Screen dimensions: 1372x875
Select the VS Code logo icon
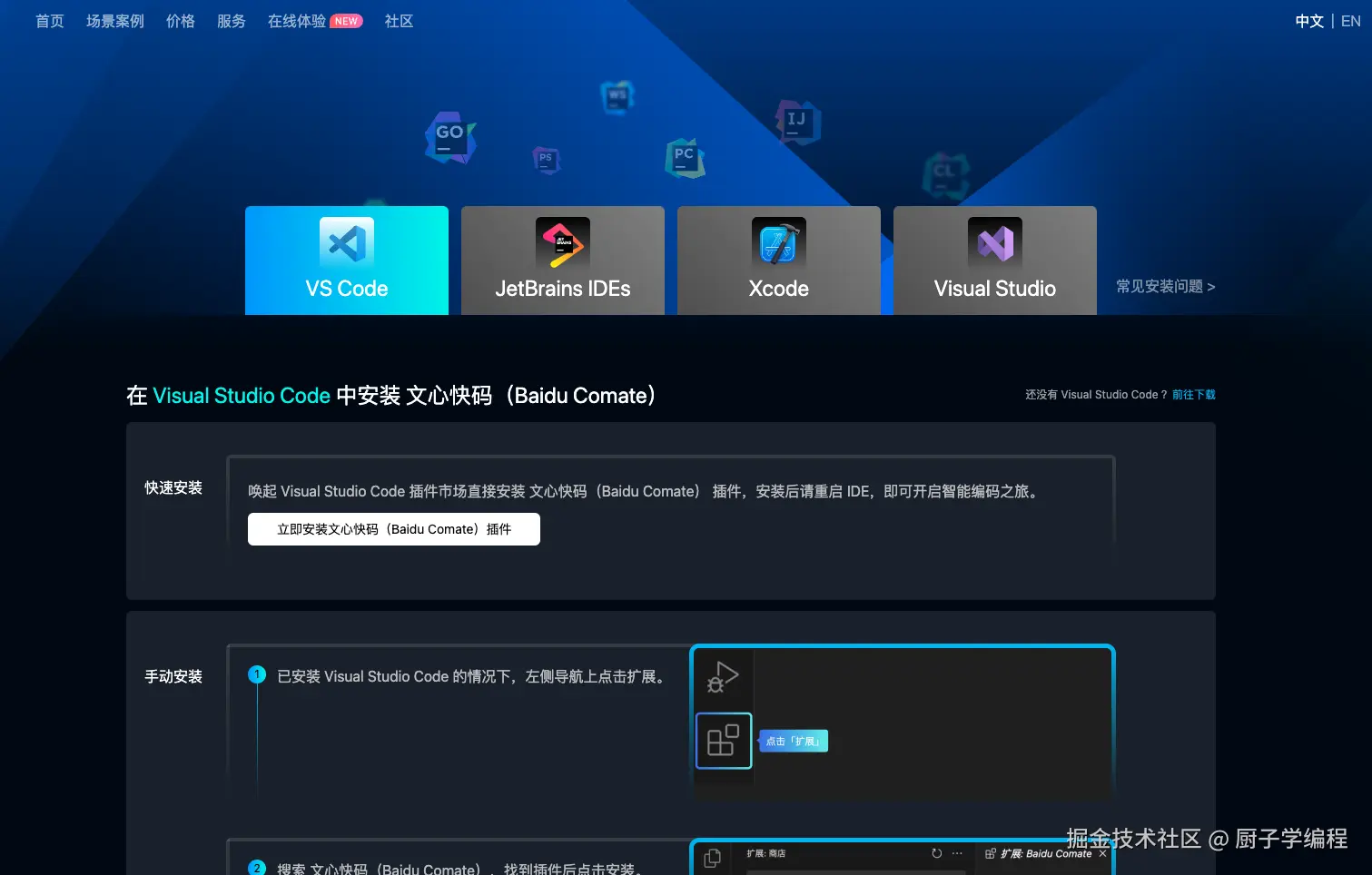pyautogui.click(x=346, y=242)
